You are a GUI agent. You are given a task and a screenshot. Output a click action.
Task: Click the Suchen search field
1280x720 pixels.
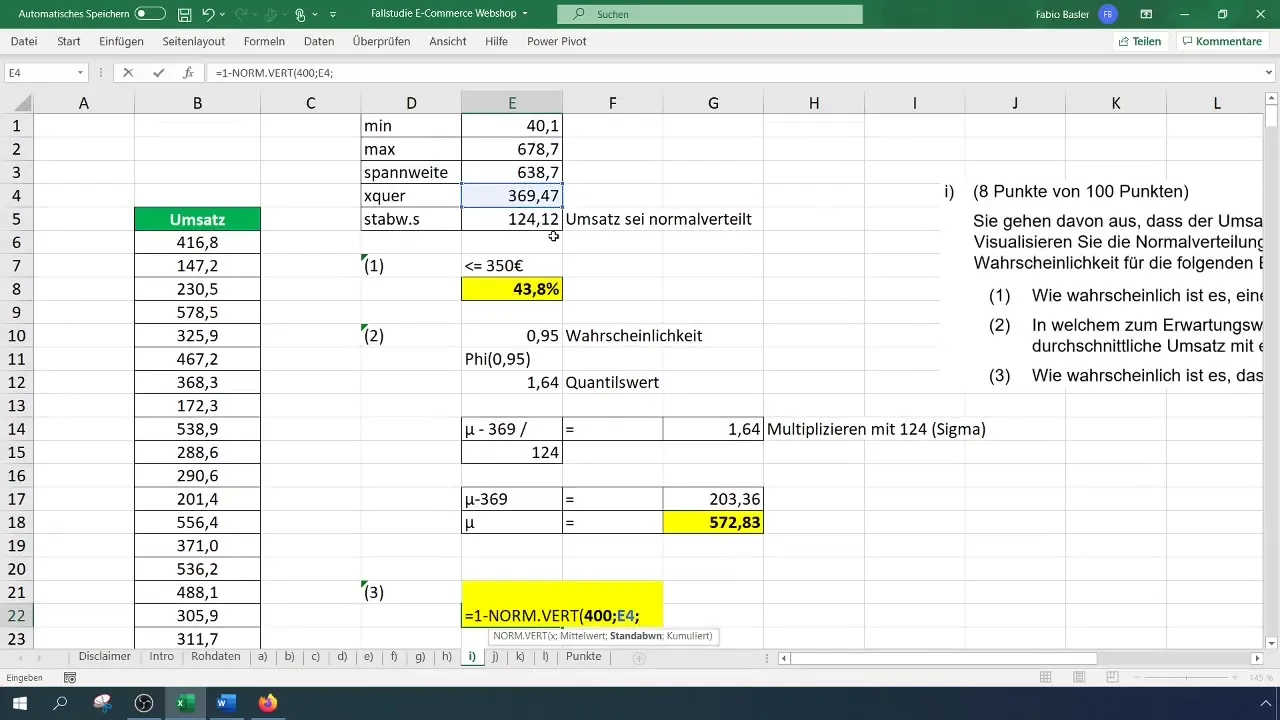tap(710, 15)
